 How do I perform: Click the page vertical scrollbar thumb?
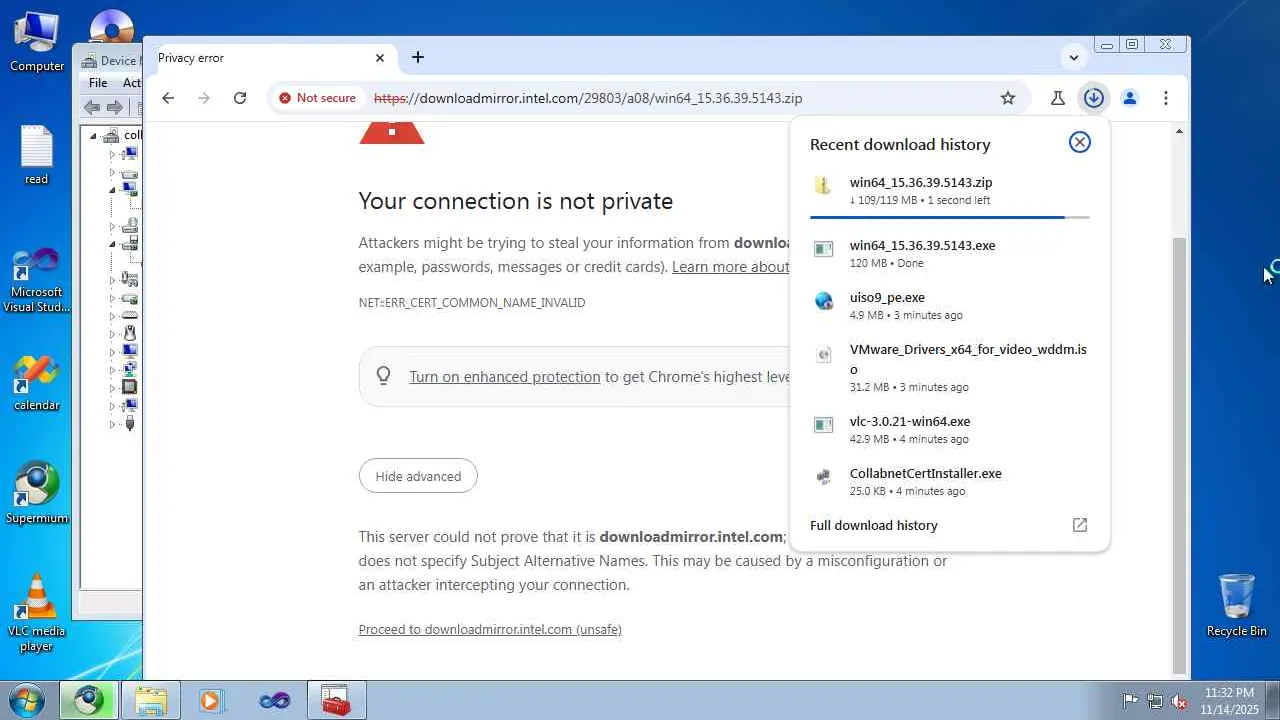(1179, 455)
